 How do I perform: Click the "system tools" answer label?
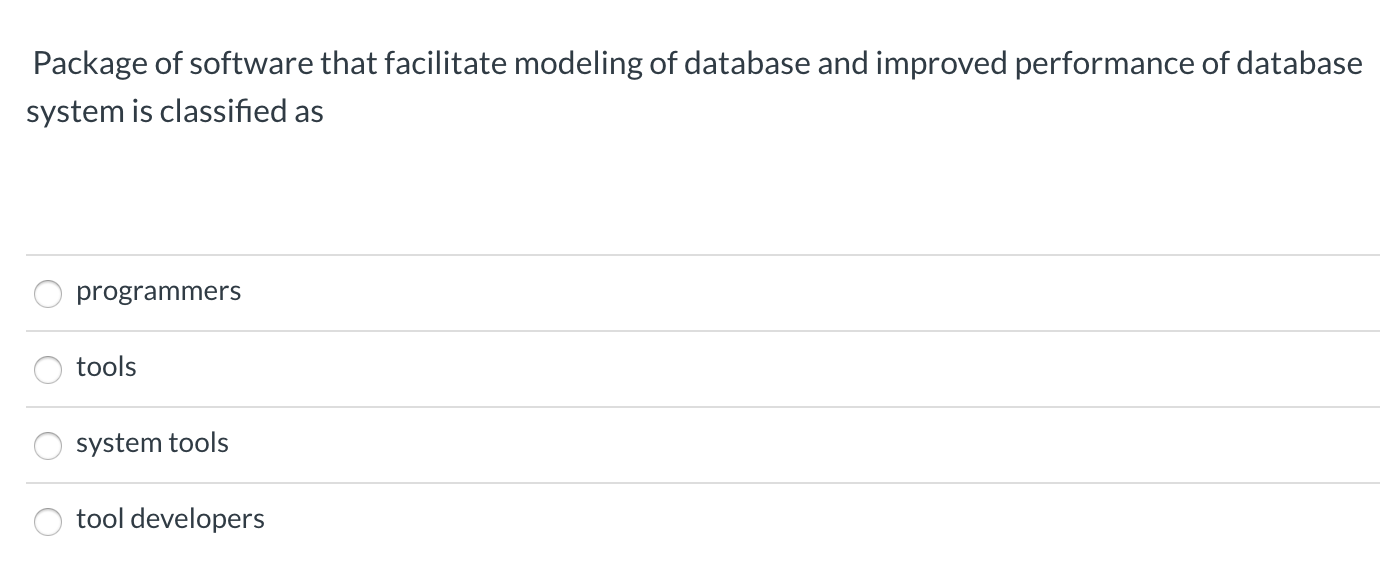tap(152, 443)
